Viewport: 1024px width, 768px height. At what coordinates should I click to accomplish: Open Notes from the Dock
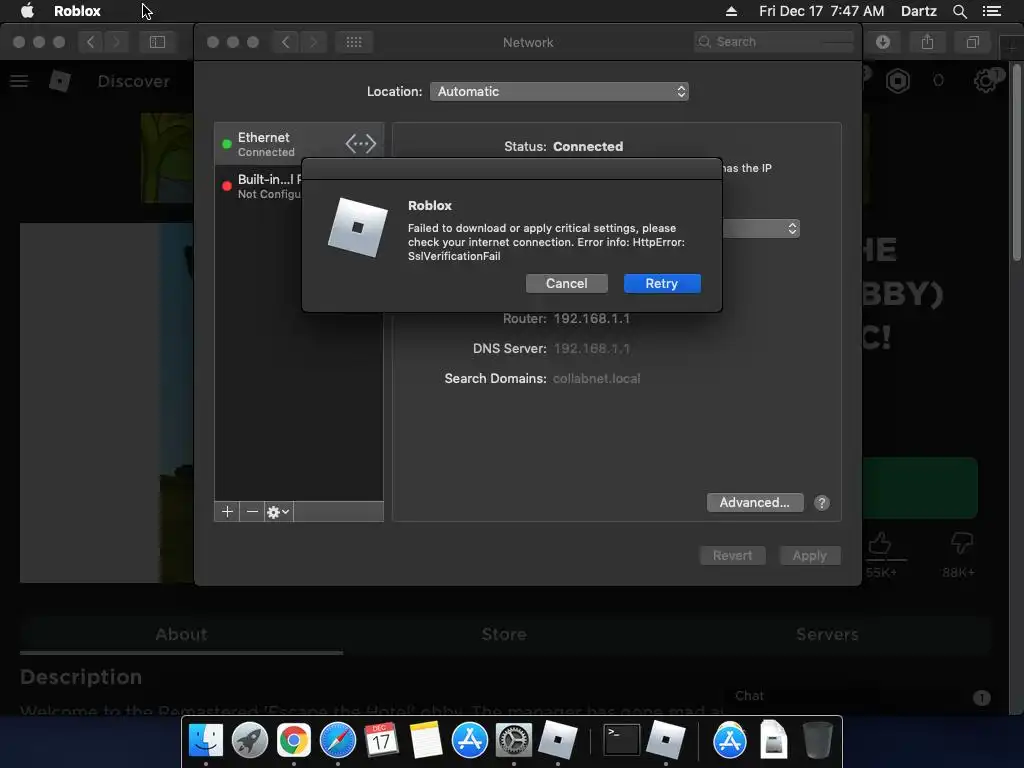426,740
